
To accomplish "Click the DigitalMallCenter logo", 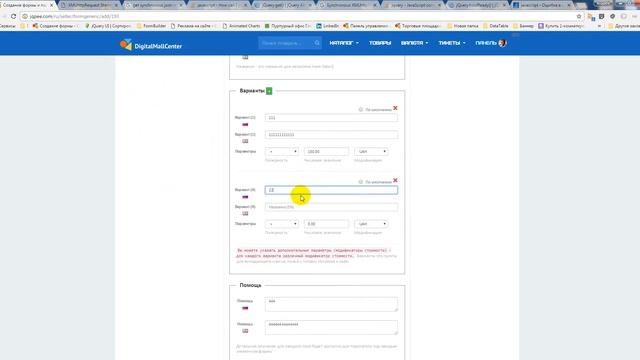I will click(x=151, y=44).
